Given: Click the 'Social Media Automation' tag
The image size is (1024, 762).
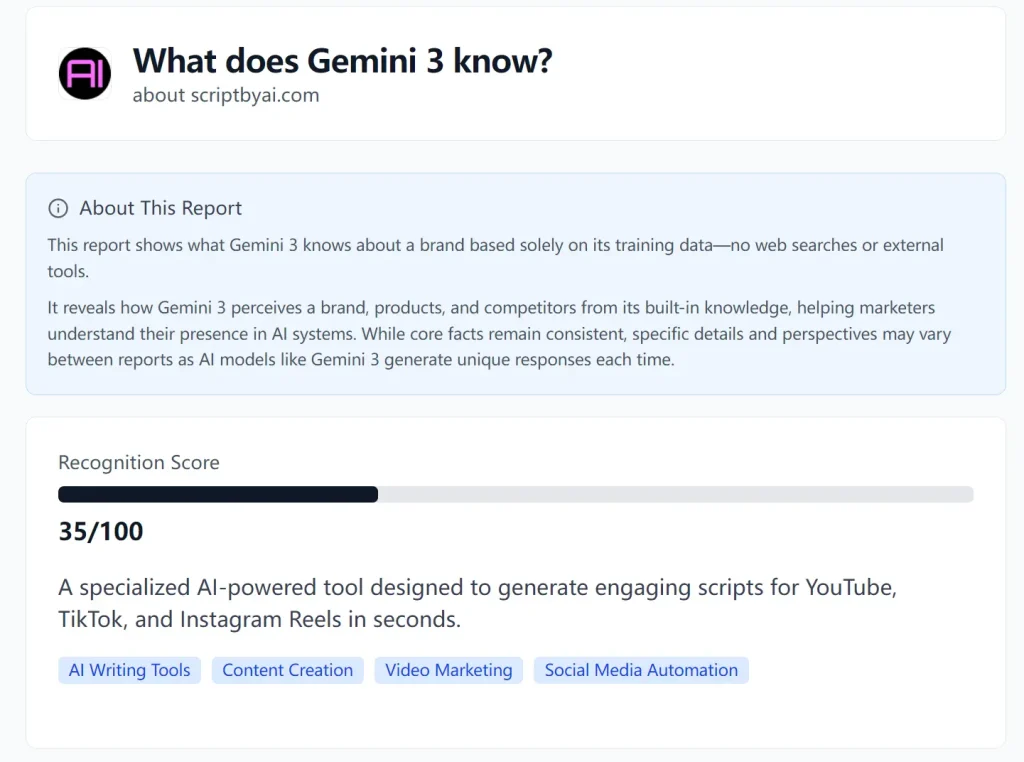Looking at the screenshot, I should [641, 670].
